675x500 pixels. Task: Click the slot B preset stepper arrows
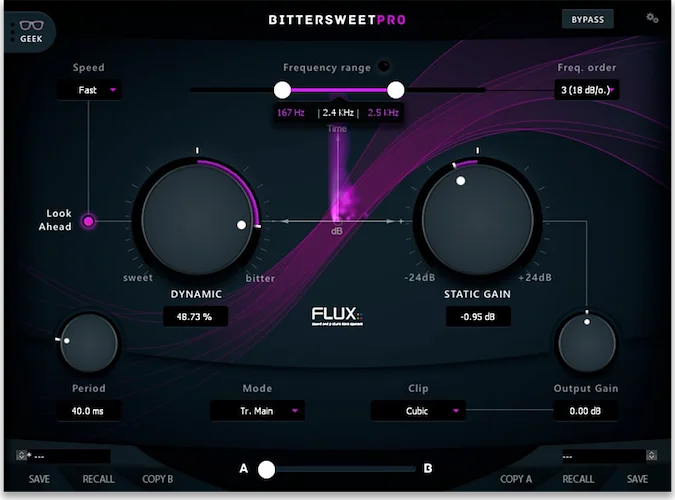[x=652, y=455]
